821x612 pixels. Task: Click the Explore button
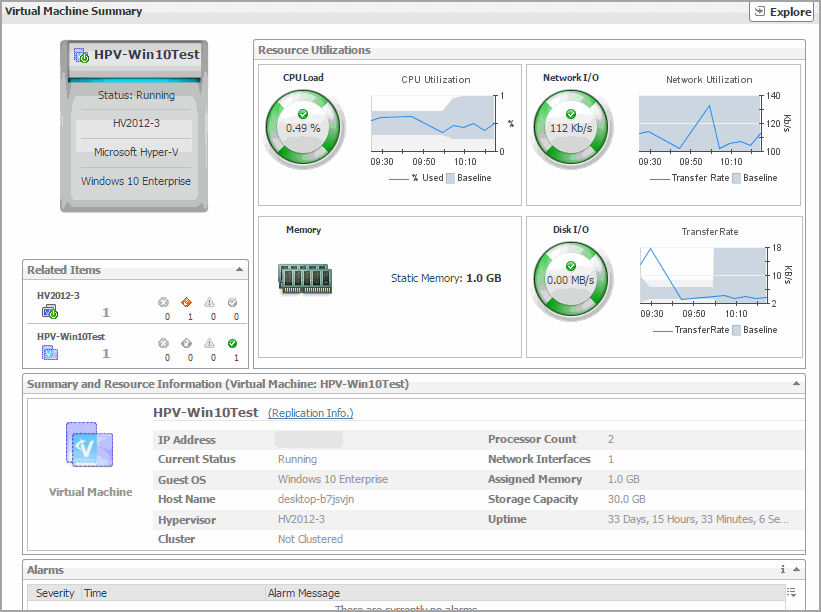pyautogui.click(x=782, y=12)
